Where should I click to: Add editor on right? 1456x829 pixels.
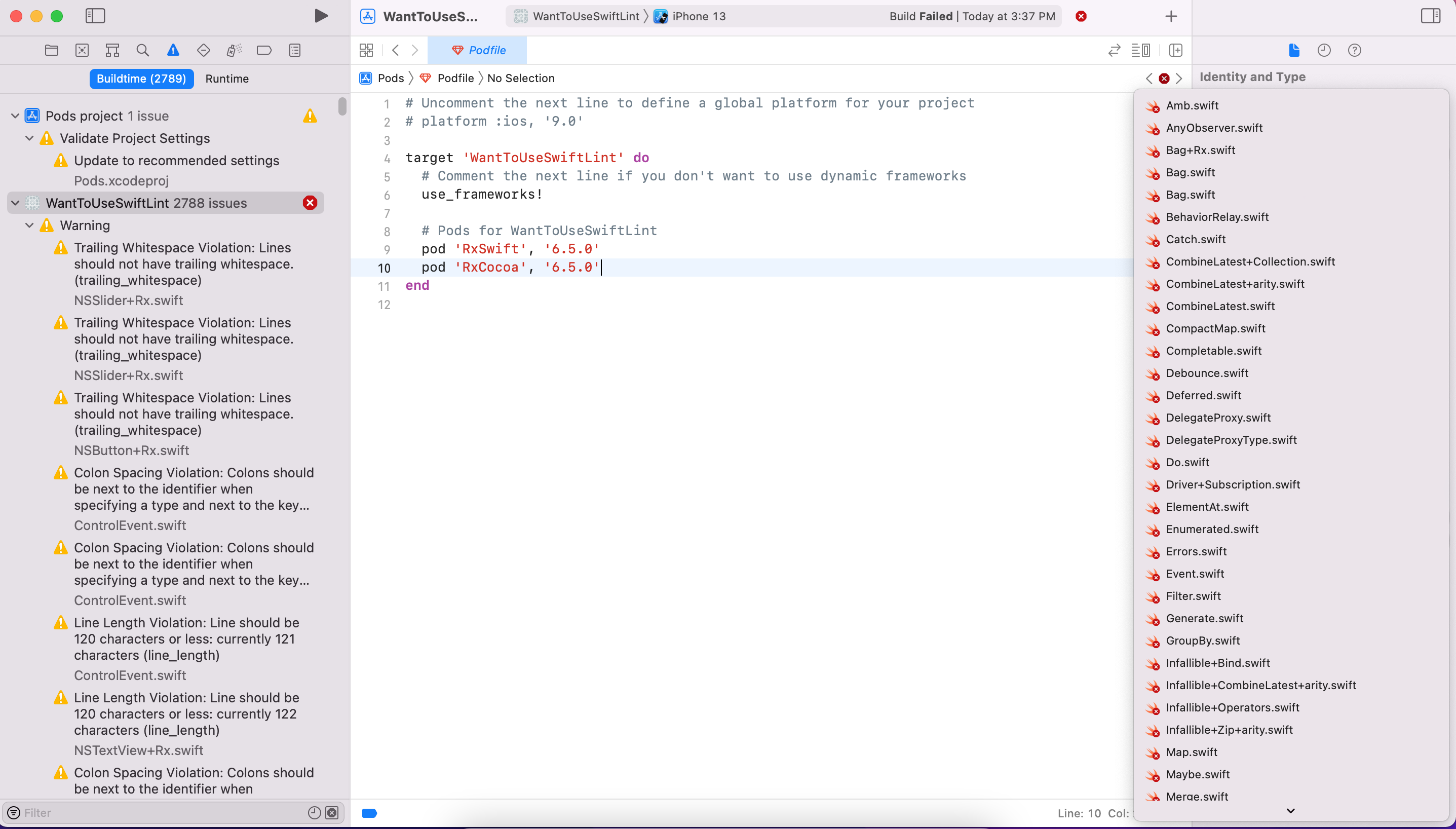click(x=1176, y=50)
